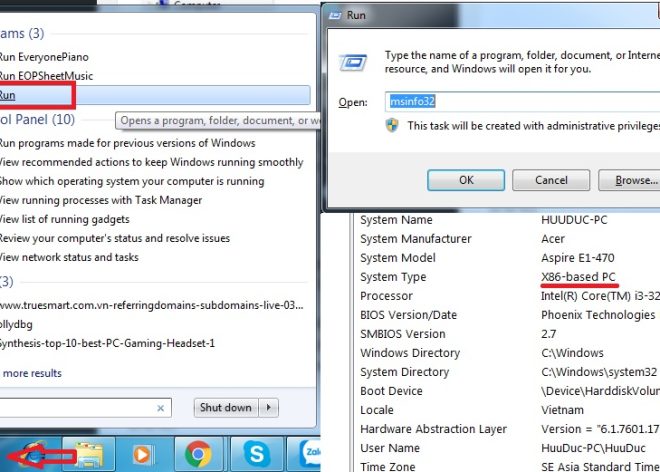660x472 pixels.
Task: Click the Run dialog program icon
Action: 353,63
